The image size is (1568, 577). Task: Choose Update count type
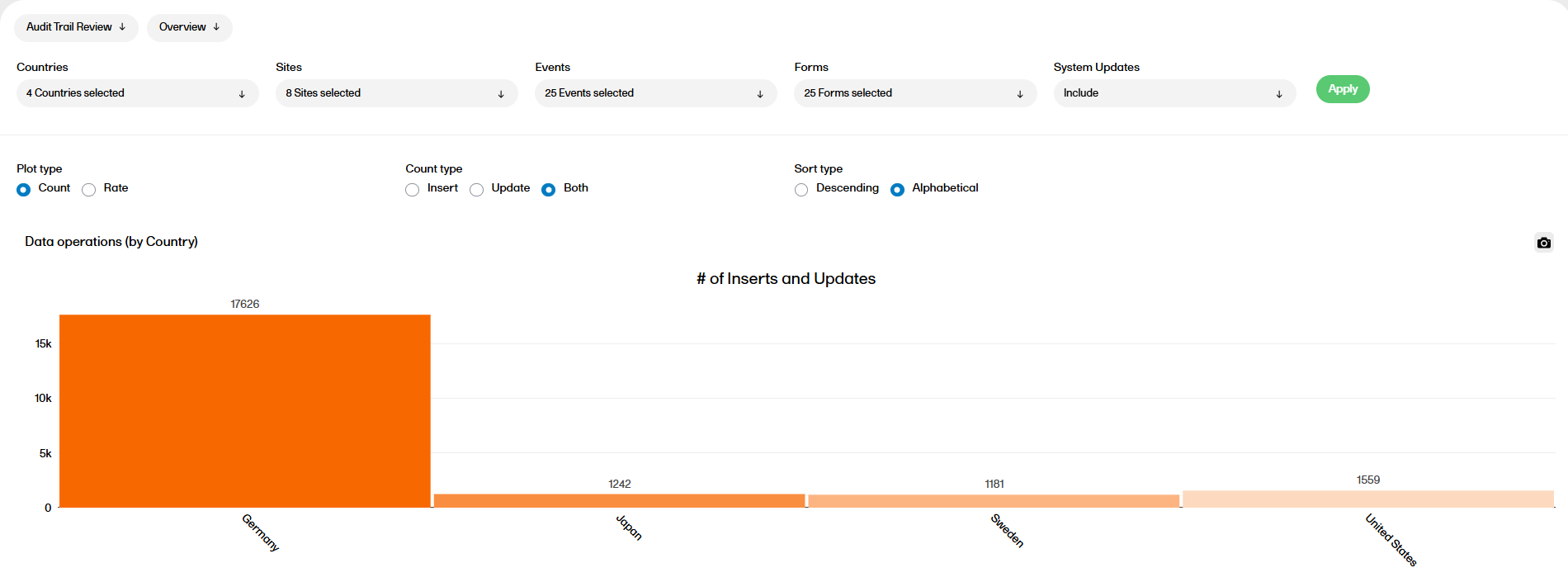(x=476, y=190)
